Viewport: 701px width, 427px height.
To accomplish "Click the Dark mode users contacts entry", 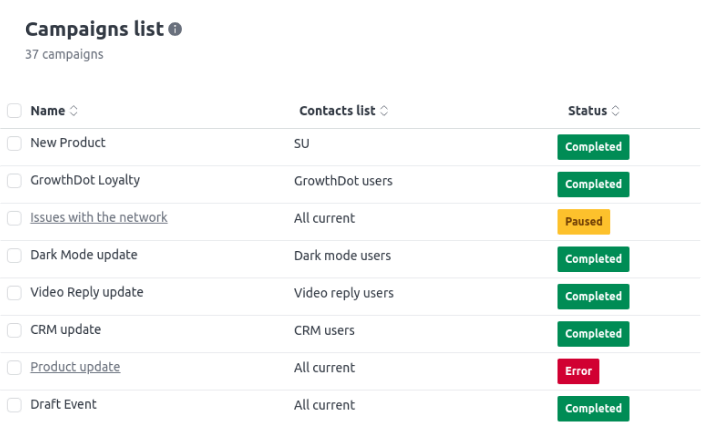I will point(342,256).
